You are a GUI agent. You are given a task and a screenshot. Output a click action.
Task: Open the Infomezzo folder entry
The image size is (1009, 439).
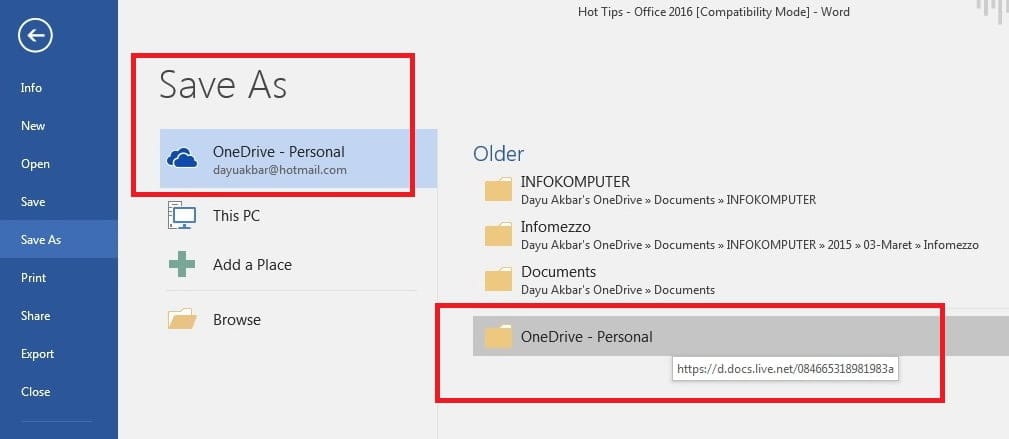coord(741,236)
